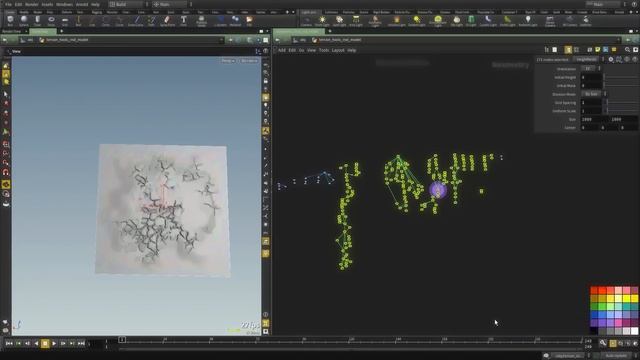Jump to the first frame

(9, 344)
